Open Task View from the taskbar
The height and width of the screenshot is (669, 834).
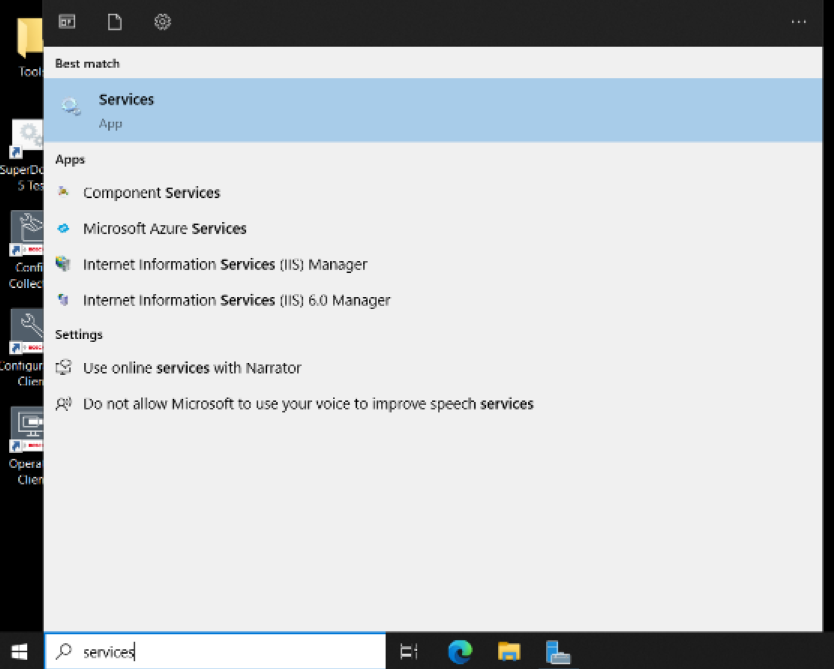pyautogui.click(x=409, y=652)
